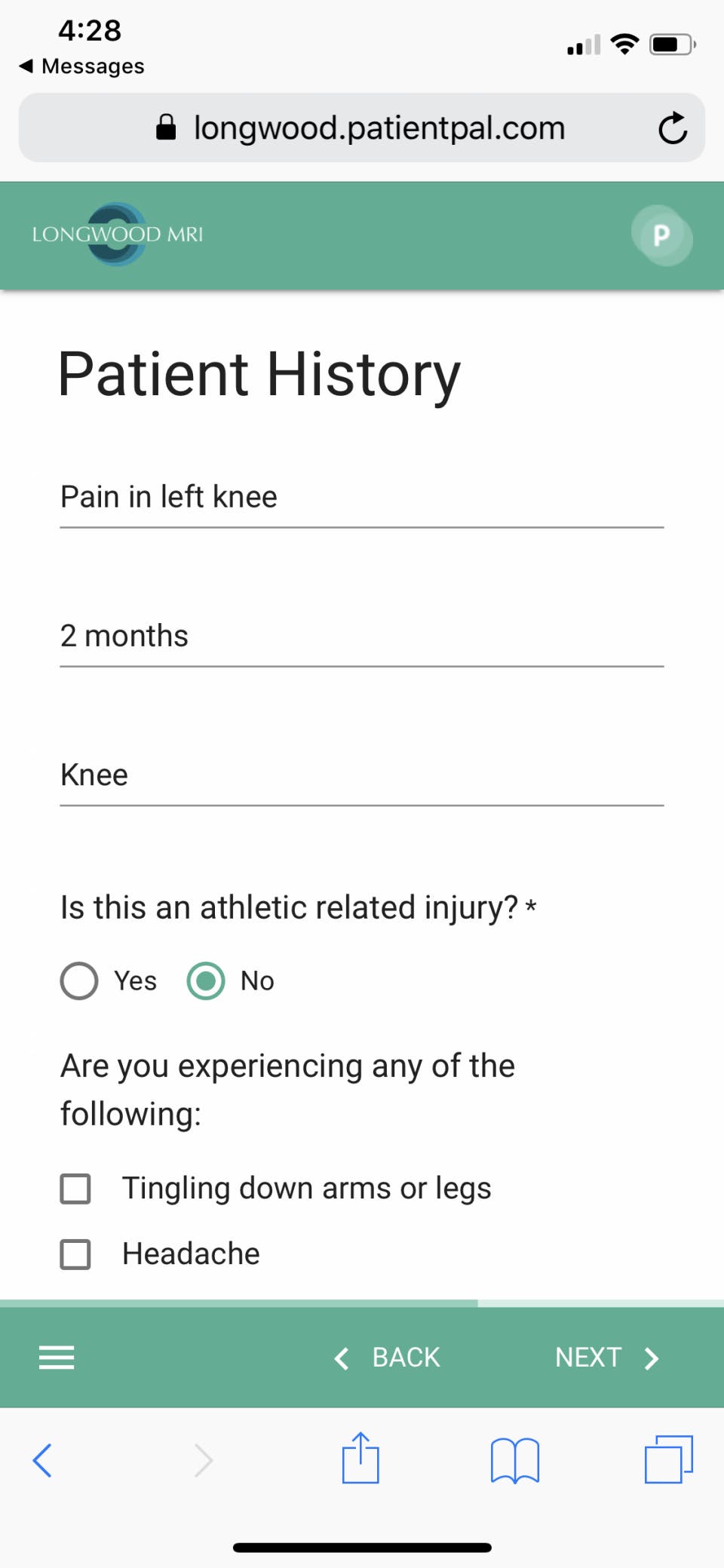Tap the Safari share icon

360,1459
